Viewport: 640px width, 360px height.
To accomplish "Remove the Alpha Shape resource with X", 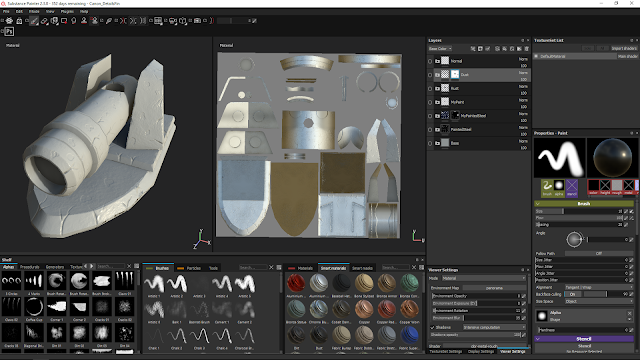I will point(629,313).
